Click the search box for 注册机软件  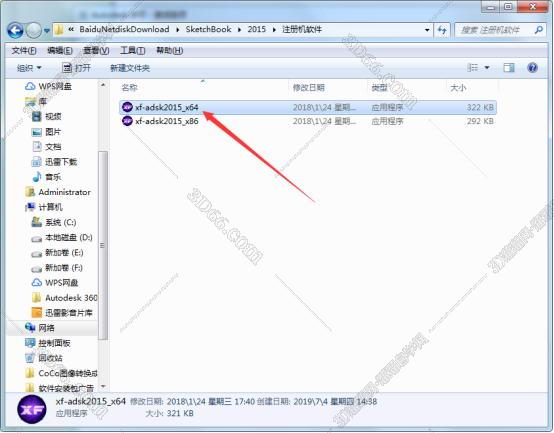500,30
